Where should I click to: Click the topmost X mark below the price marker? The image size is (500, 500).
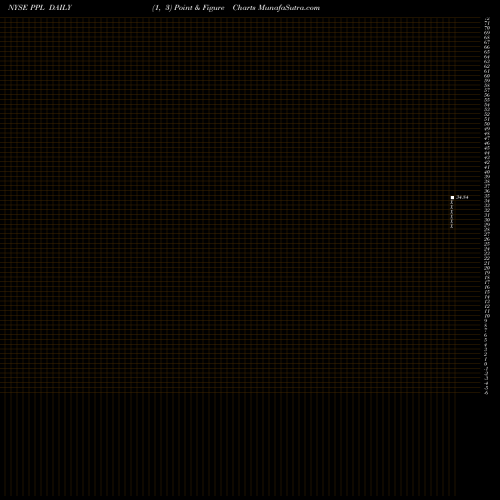(x=452, y=202)
